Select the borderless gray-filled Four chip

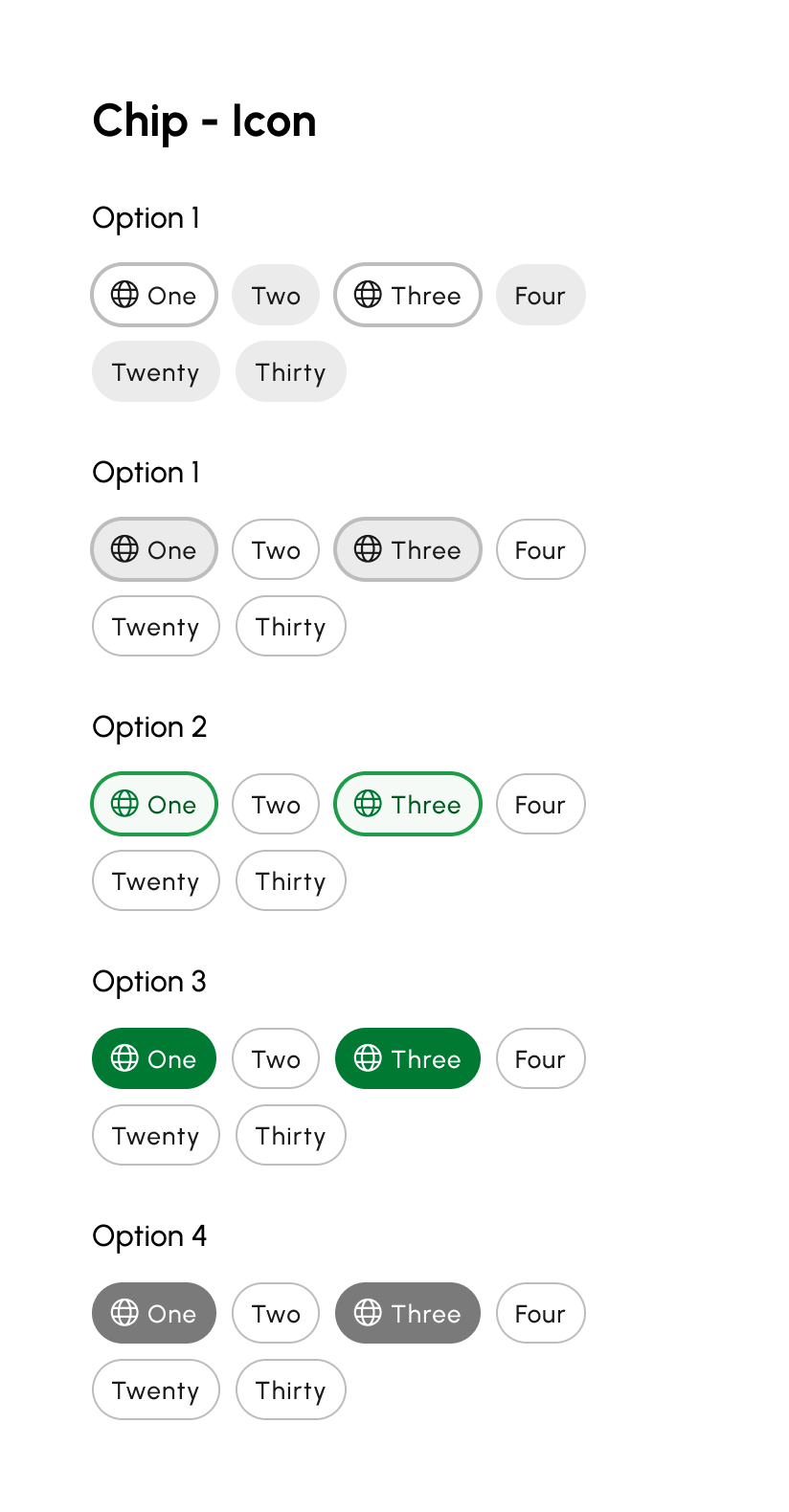click(540, 295)
